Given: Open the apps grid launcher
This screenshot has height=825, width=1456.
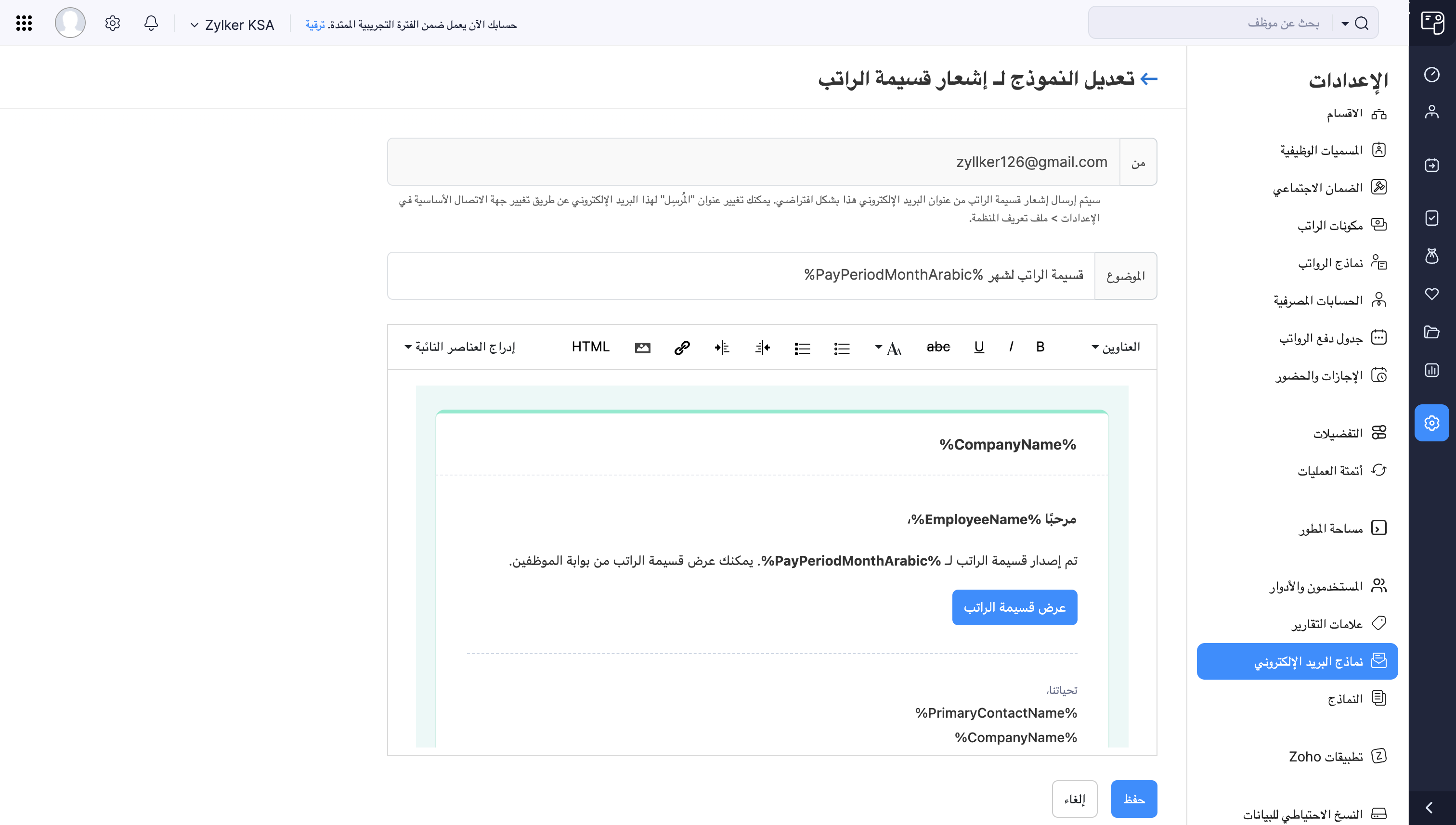Looking at the screenshot, I should click(23, 23).
